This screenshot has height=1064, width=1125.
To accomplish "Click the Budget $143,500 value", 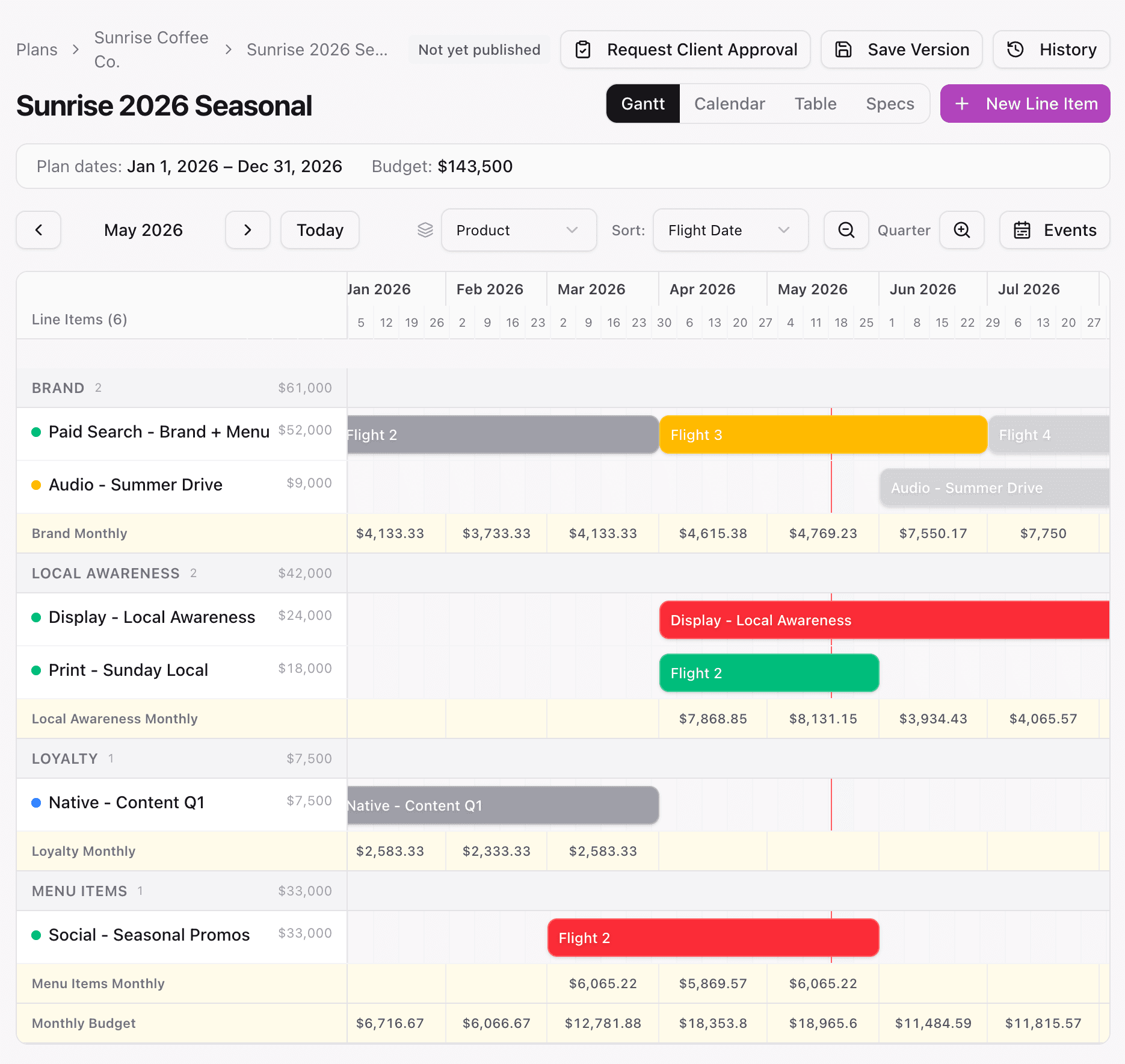I will [x=475, y=166].
